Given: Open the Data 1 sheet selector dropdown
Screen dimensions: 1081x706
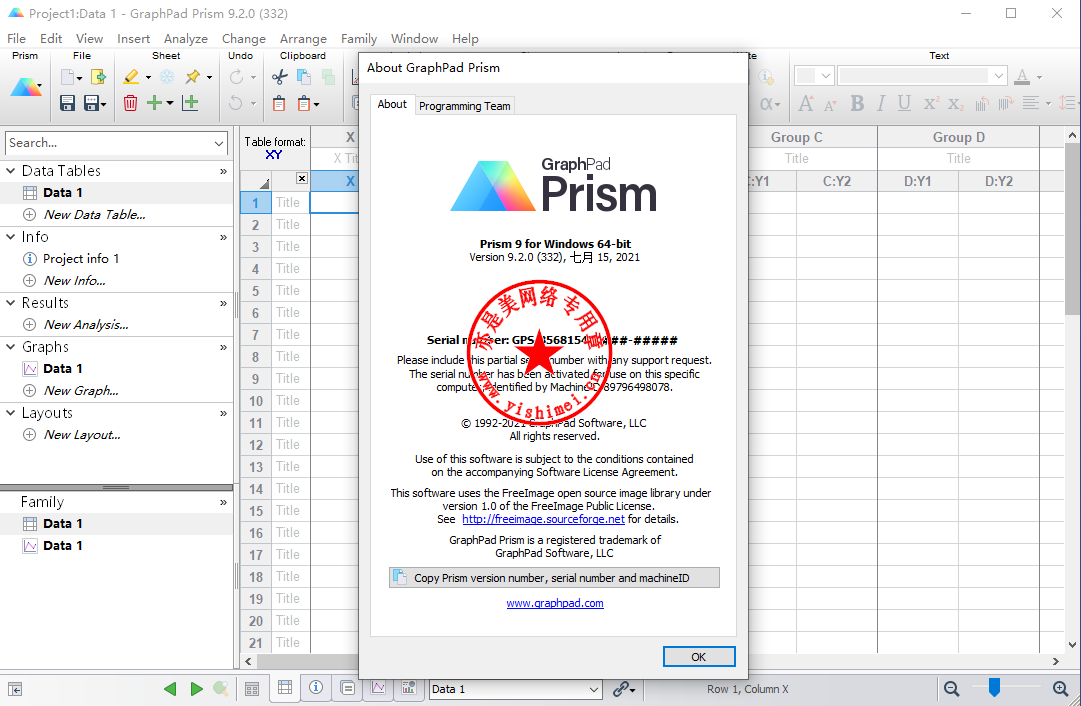Looking at the screenshot, I should pos(594,689).
